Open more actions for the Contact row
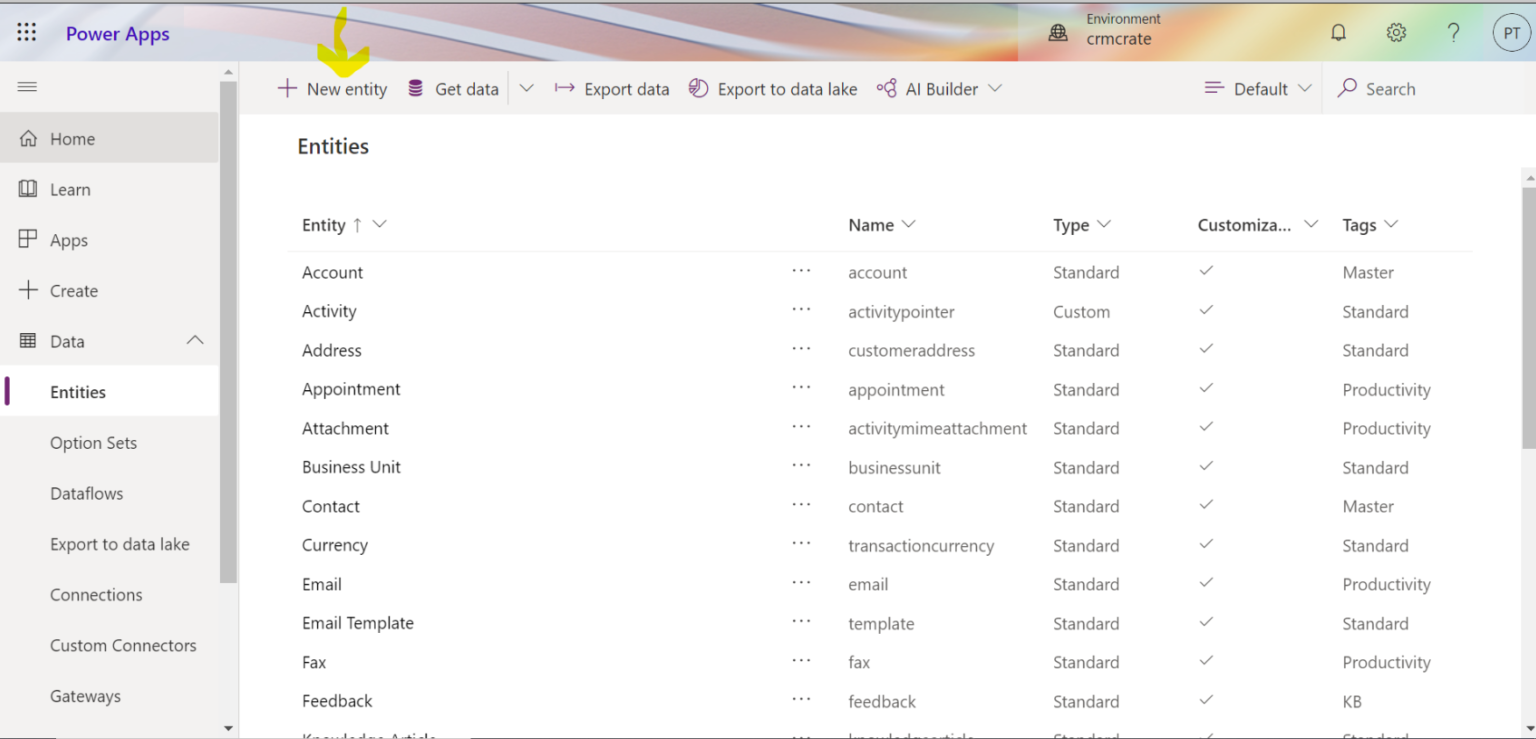Screen dimensions: 1536x739 pyautogui.click(x=801, y=507)
